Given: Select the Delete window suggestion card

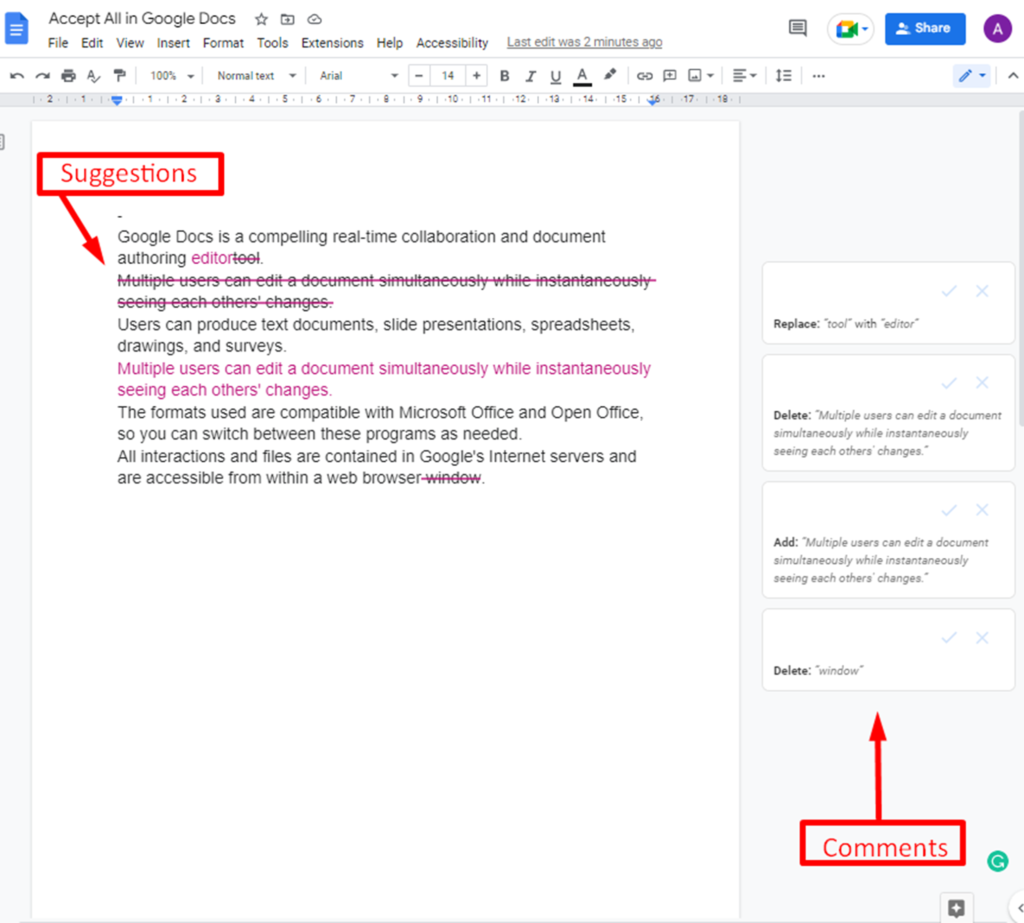Looking at the screenshot, I should (888, 650).
